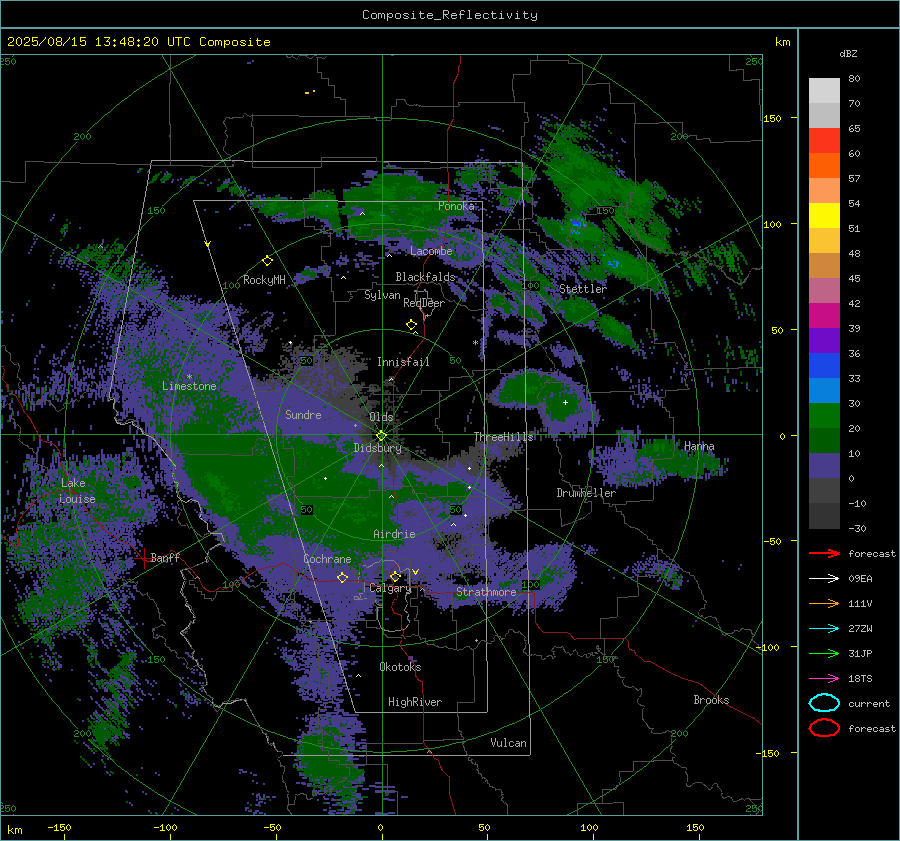This screenshot has width=900, height=841.
Task: Click the Sylvan label
Action: (x=382, y=295)
